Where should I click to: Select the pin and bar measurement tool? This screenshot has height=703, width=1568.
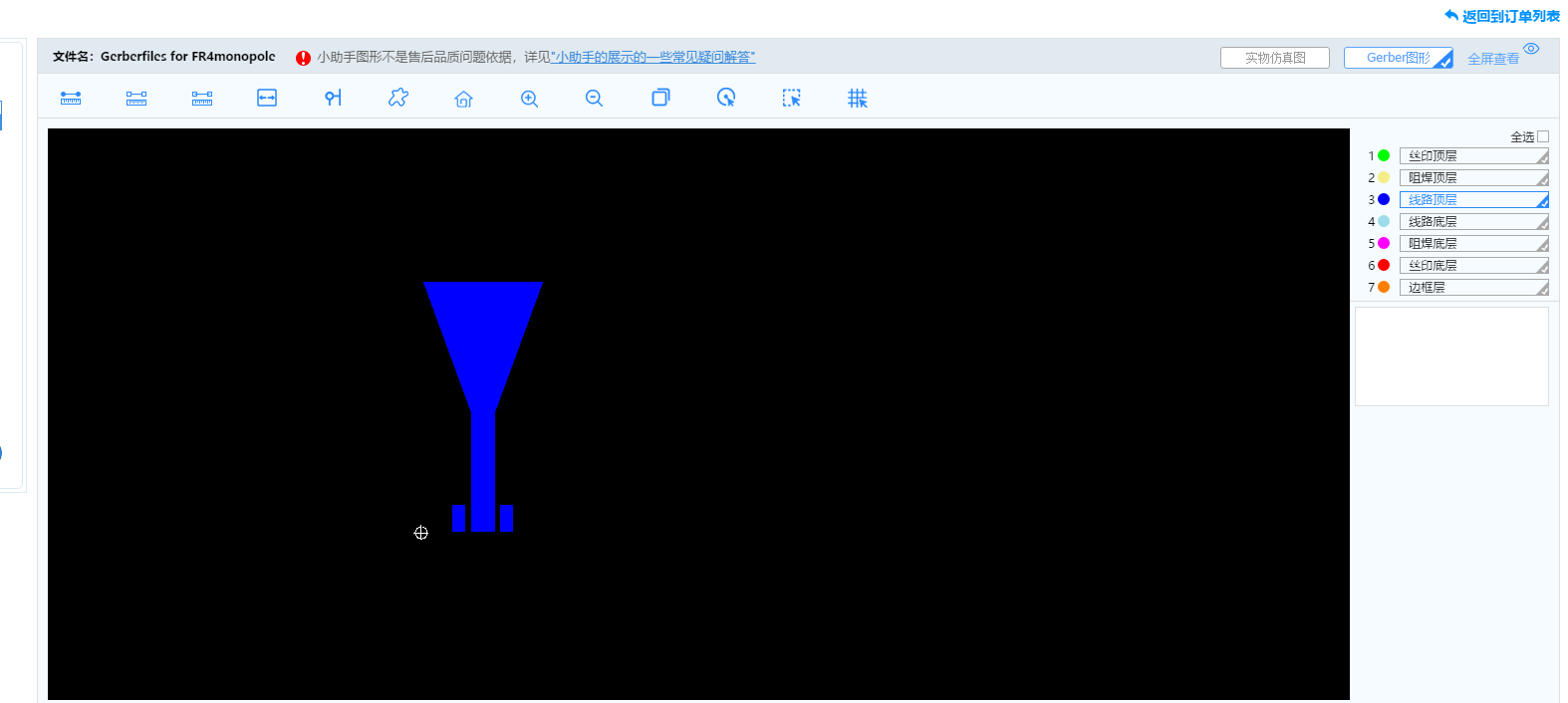pyautogui.click(x=333, y=98)
